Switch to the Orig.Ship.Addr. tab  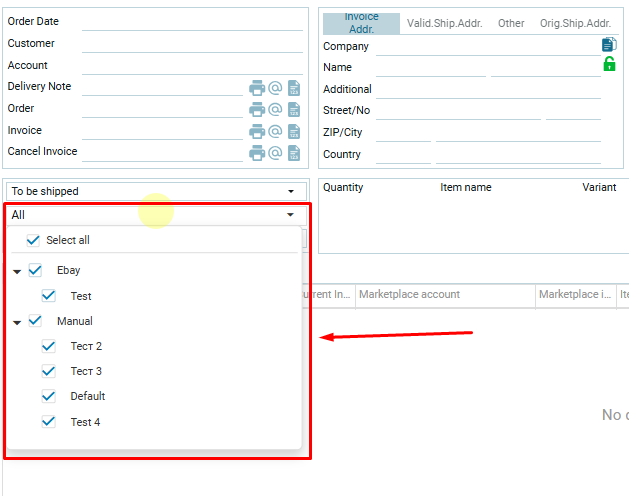[x=575, y=23]
